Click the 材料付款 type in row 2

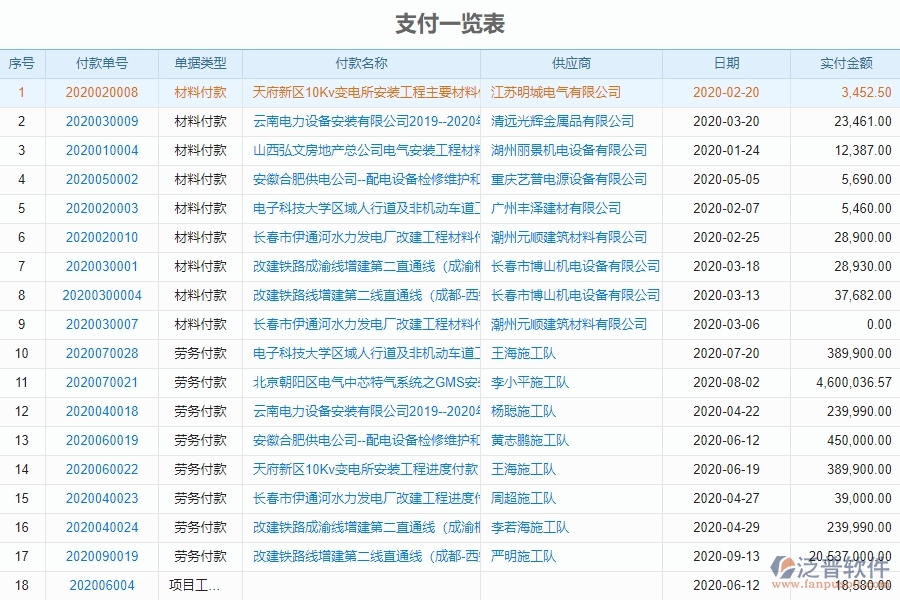(200, 121)
